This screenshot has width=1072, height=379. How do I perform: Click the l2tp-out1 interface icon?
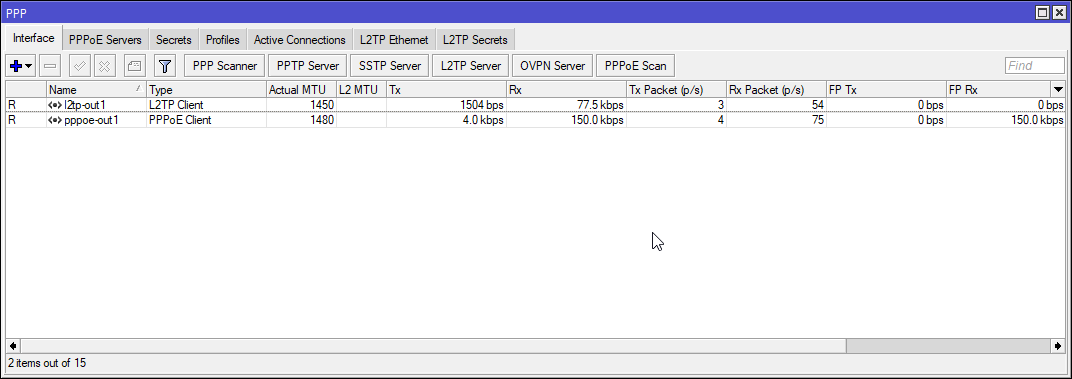click(55, 105)
